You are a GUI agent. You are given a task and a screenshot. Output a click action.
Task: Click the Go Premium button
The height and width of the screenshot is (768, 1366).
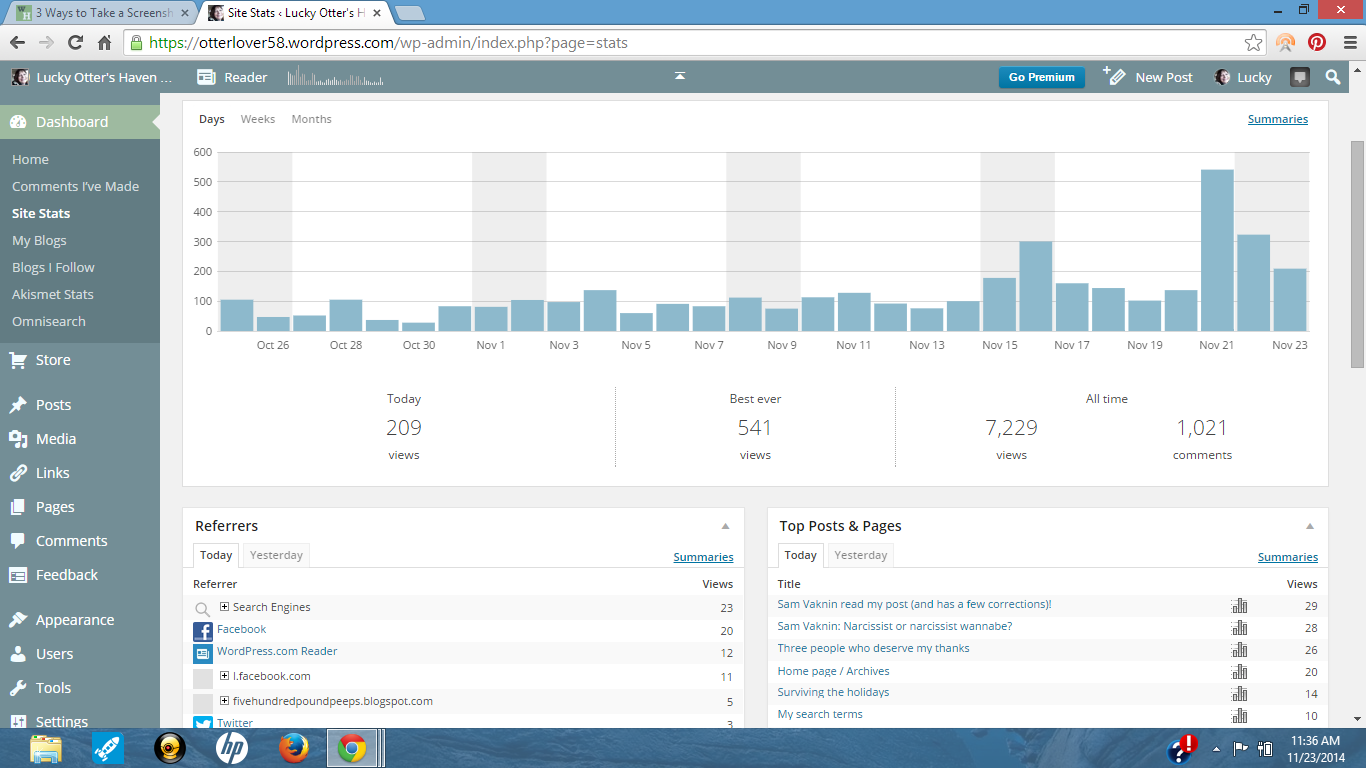coord(1041,77)
